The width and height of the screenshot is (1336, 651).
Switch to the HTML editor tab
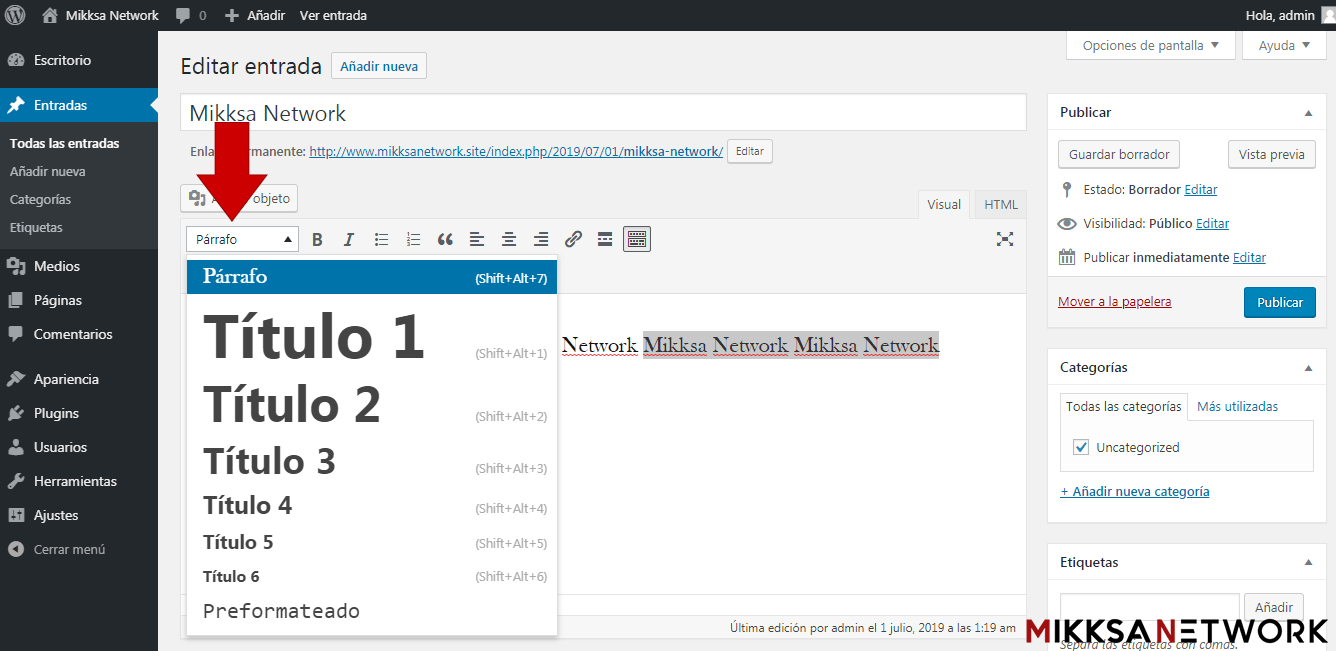[1000, 204]
